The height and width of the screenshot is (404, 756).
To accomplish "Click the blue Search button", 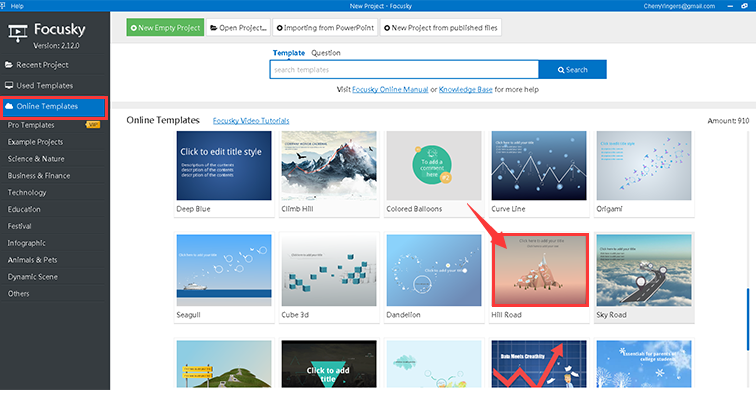I will (572, 69).
